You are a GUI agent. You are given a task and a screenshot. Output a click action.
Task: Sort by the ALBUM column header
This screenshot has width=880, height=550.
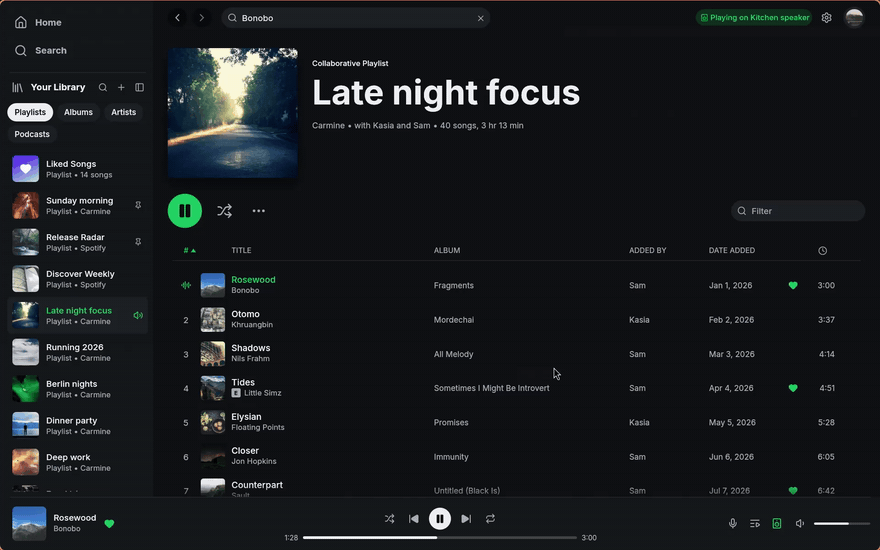tap(447, 250)
